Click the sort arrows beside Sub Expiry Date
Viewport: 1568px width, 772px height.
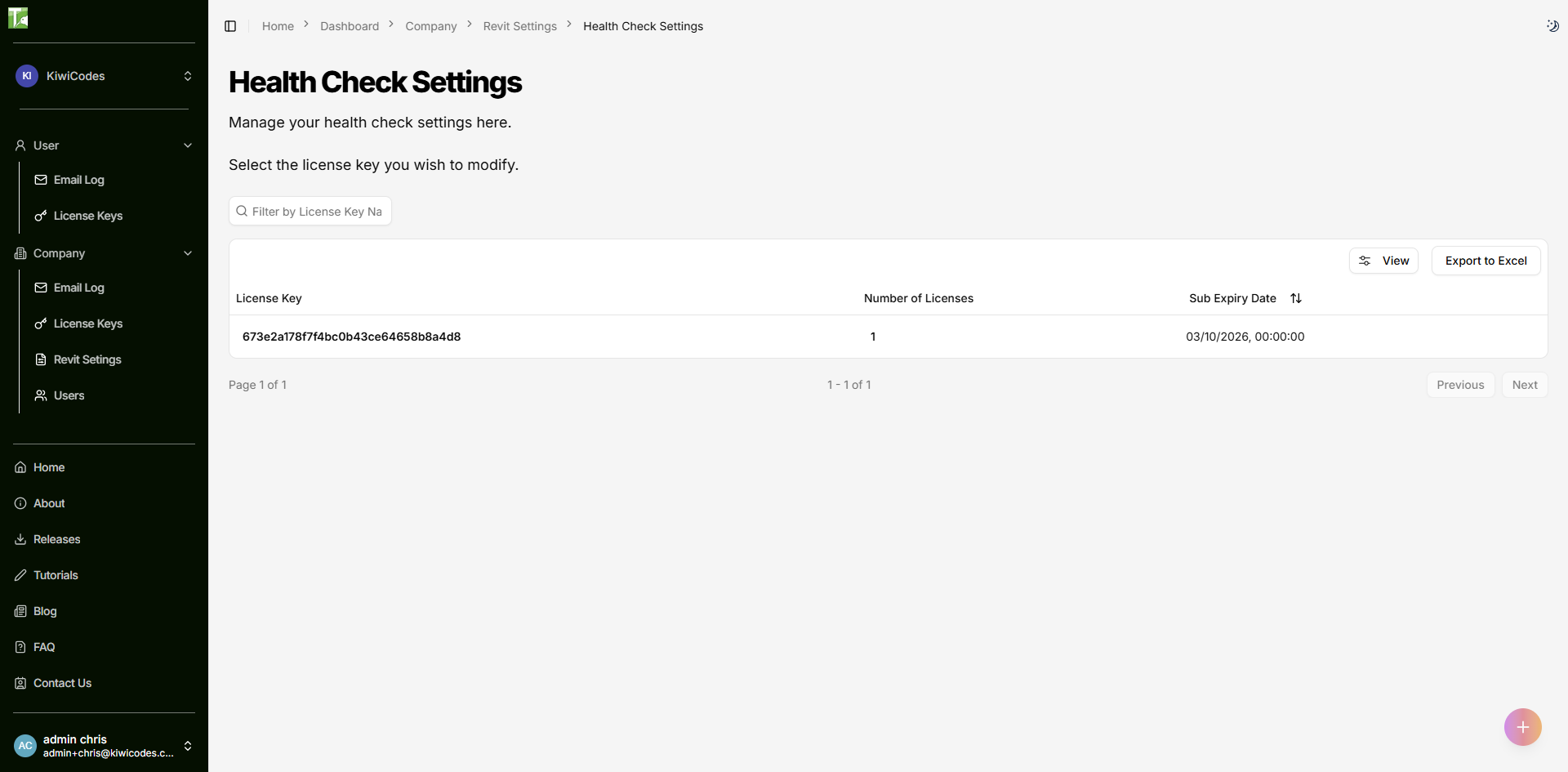(1296, 298)
